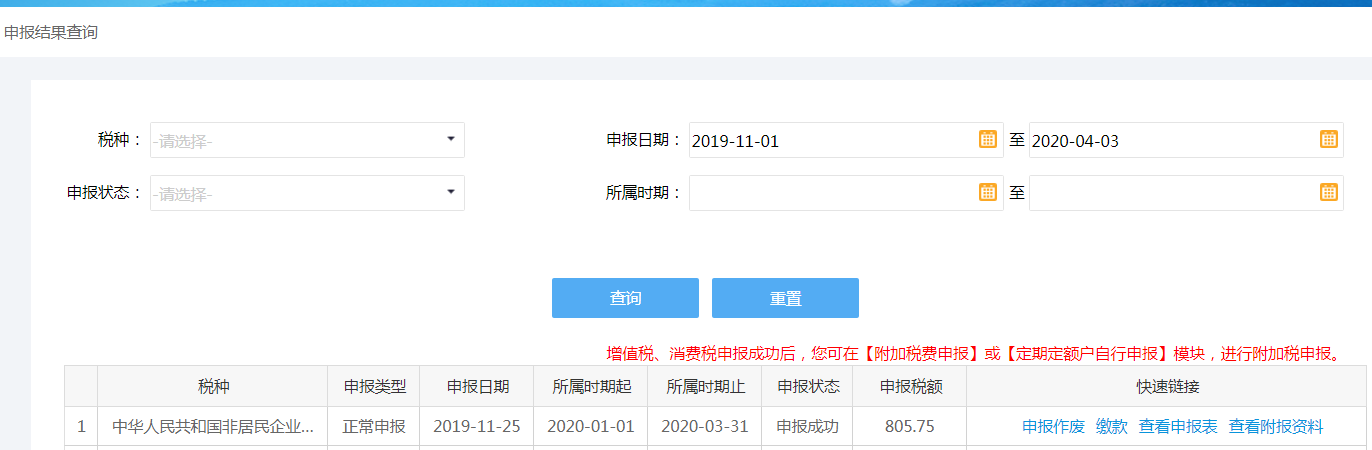Click row number 1 cell
This screenshot has width=1372, height=450.
coord(81,427)
